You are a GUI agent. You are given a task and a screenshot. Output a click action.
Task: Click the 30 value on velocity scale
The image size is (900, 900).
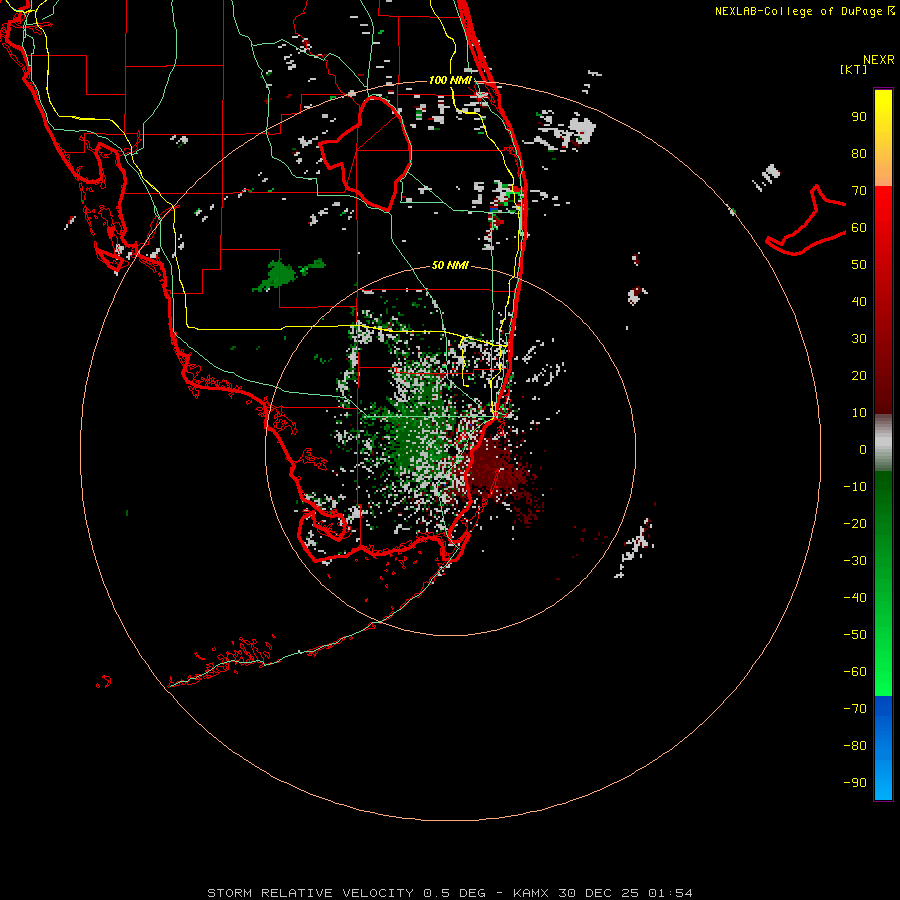click(x=859, y=339)
